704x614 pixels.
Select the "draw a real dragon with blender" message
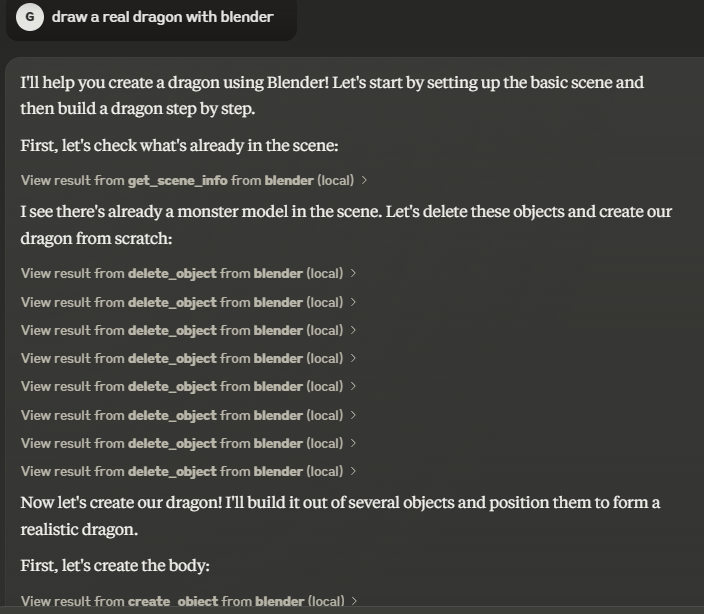[x=162, y=17]
